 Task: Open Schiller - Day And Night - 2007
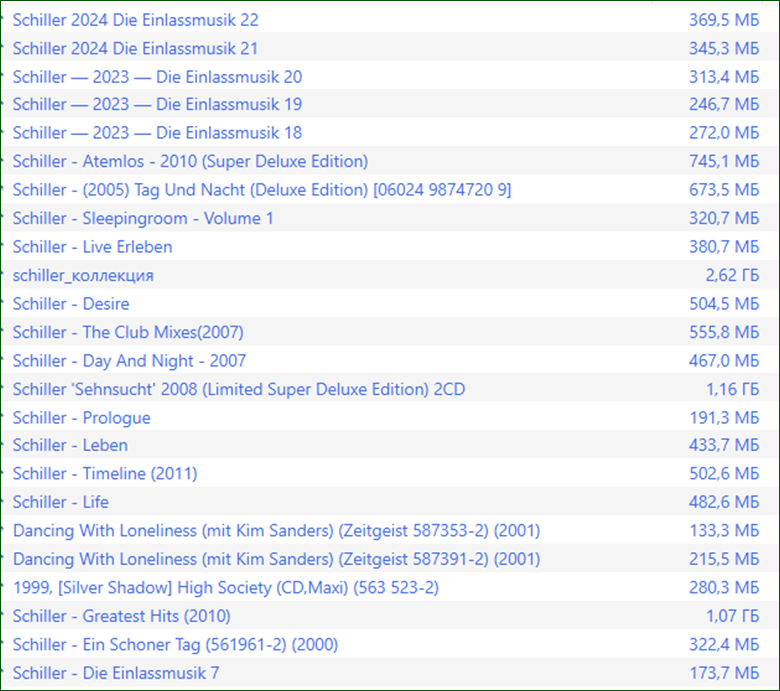[129, 361]
